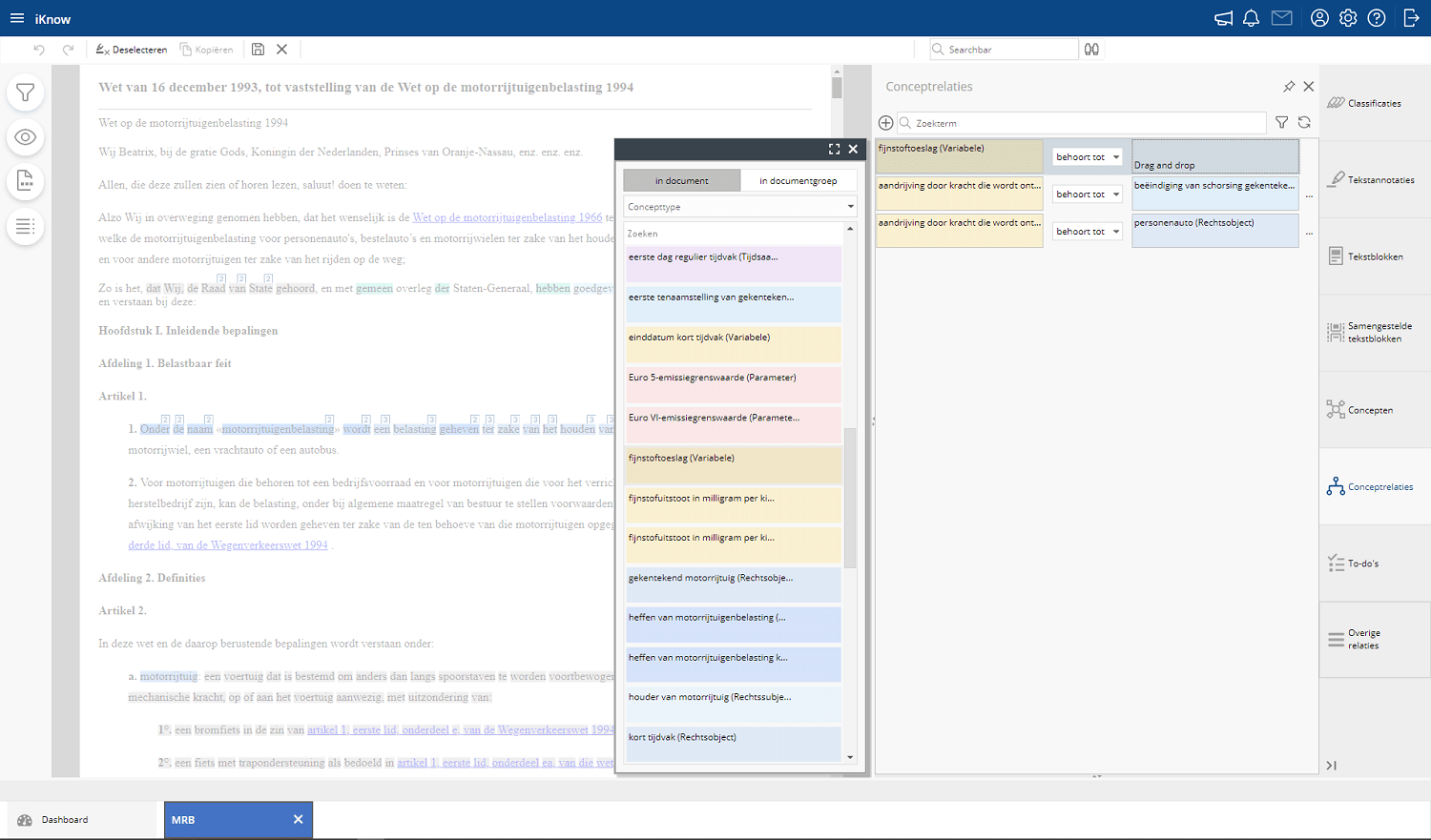The image size is (1431, 840).
Task: Open Concepten panel
Action: click(x=1375, y=410)
